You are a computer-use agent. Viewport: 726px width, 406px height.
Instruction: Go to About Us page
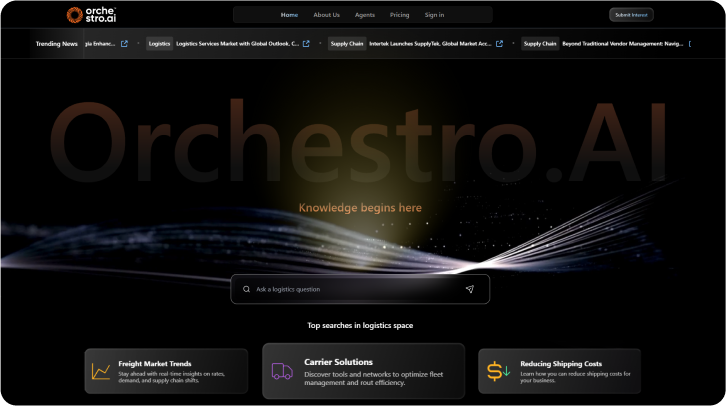pyautogui.click(x=326, y=15)
